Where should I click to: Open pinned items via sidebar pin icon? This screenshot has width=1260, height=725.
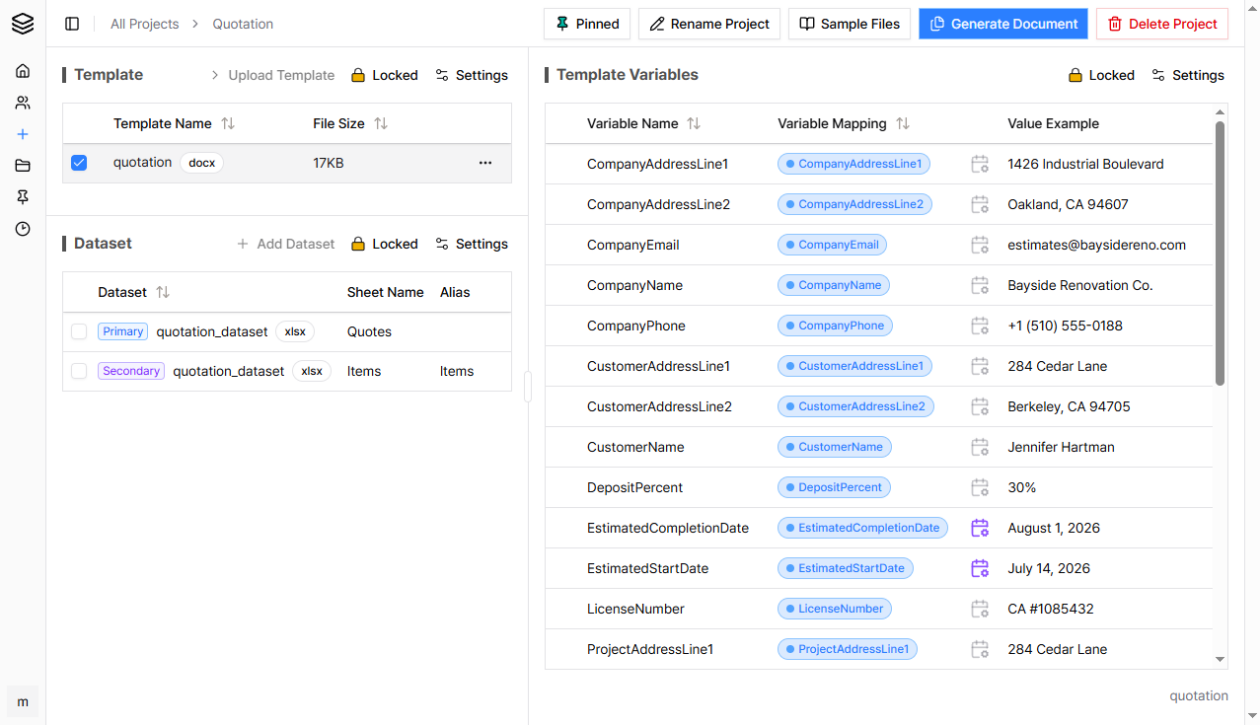[x=23, y=198]
